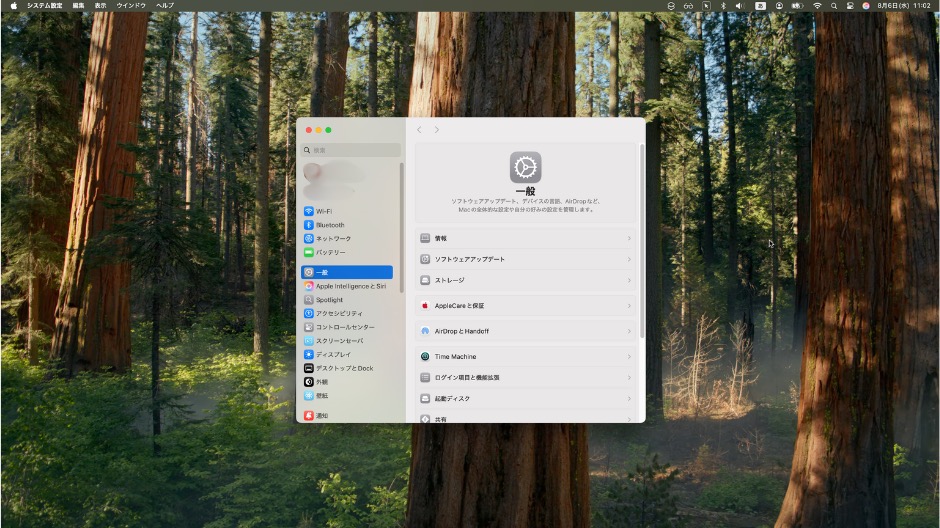The image size is (940, 528).
Task: Click the Apple logo menu
Action: pyautogui.click(x=13, y=5)
